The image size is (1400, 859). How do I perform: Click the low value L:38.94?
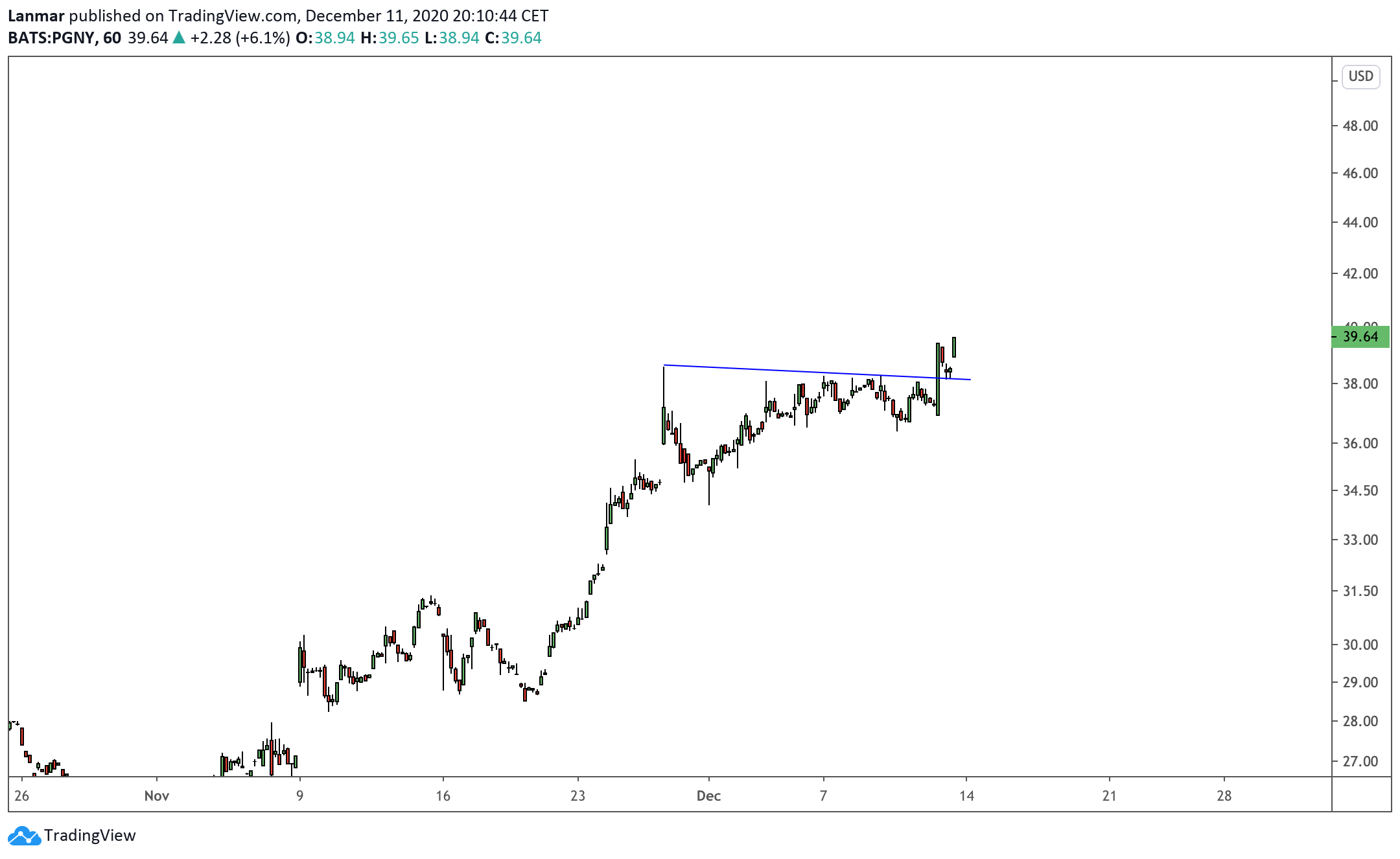pyautogui.click(x=452, y=38)
